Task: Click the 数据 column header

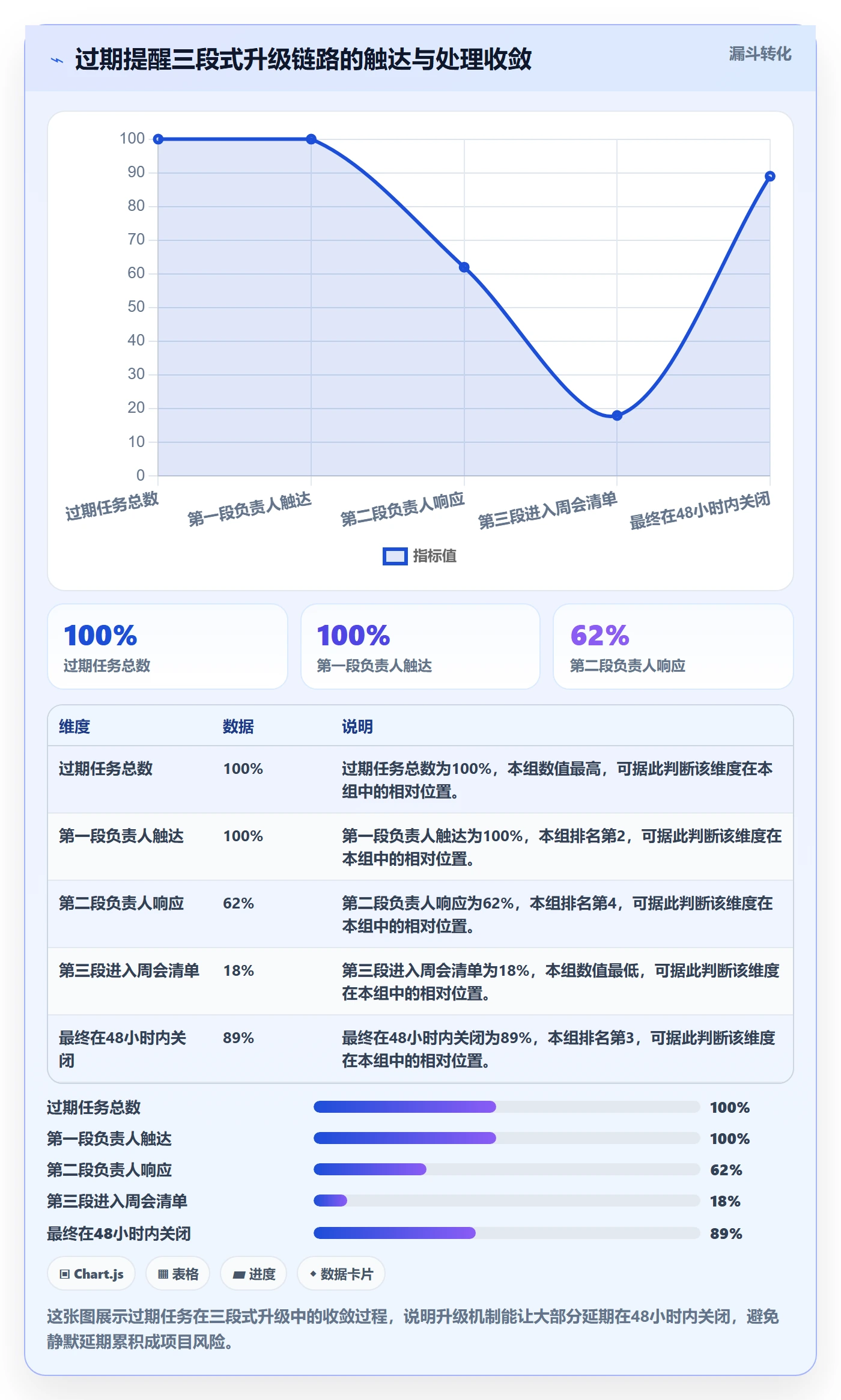Action: click(238, 726)
